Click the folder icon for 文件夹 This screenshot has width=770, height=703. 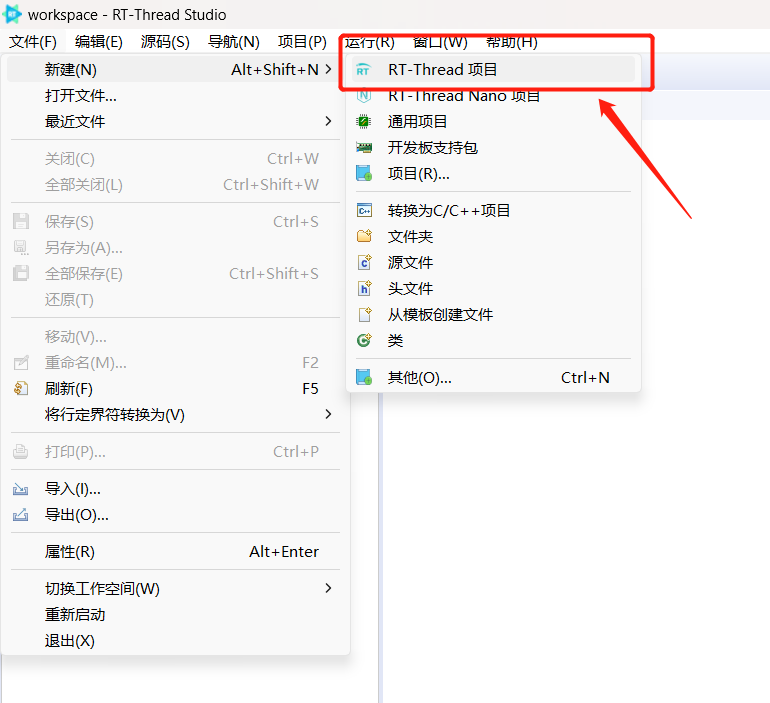tap(364, 236)
